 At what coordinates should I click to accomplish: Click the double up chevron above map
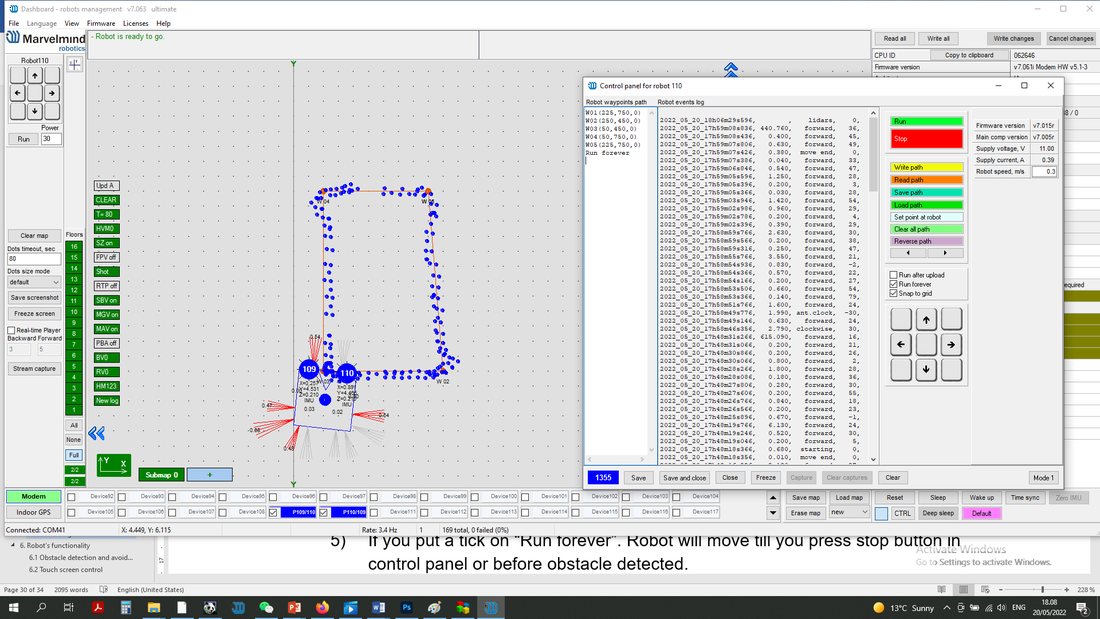point(731,69)
